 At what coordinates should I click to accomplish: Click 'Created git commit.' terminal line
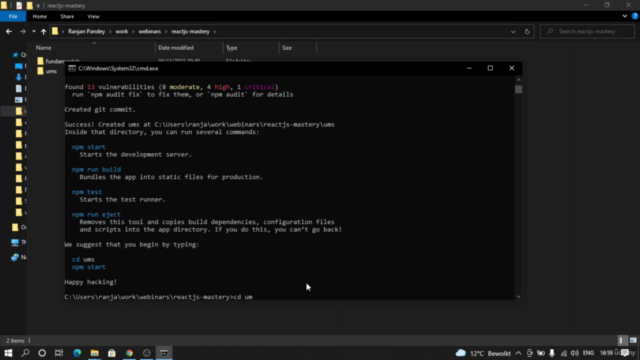[100, 109]
